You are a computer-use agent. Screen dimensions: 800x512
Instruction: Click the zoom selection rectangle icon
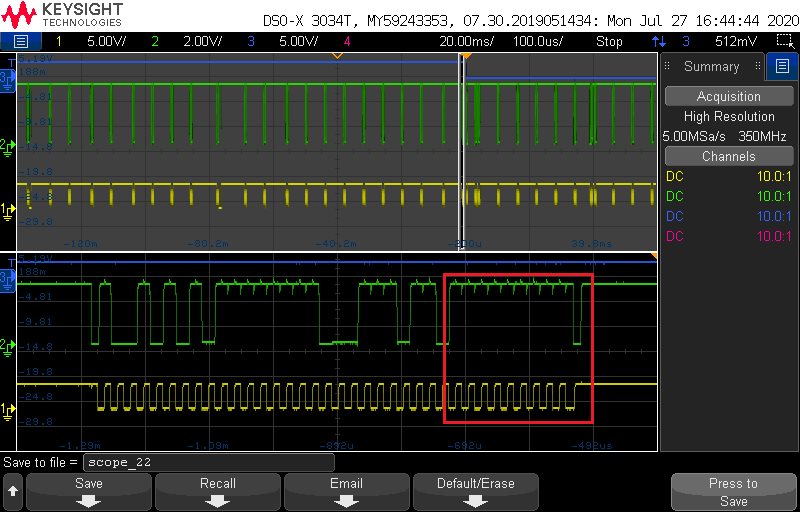coord(783,41)
